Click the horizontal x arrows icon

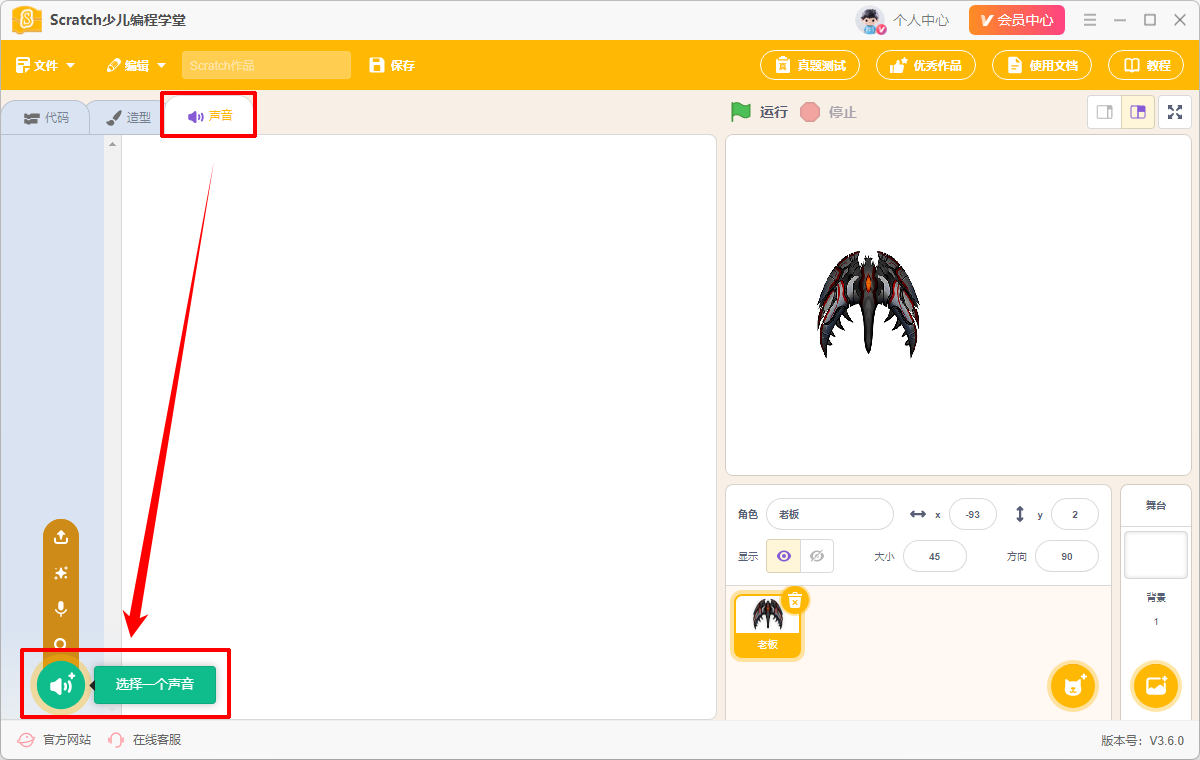[x=918, y=514]
